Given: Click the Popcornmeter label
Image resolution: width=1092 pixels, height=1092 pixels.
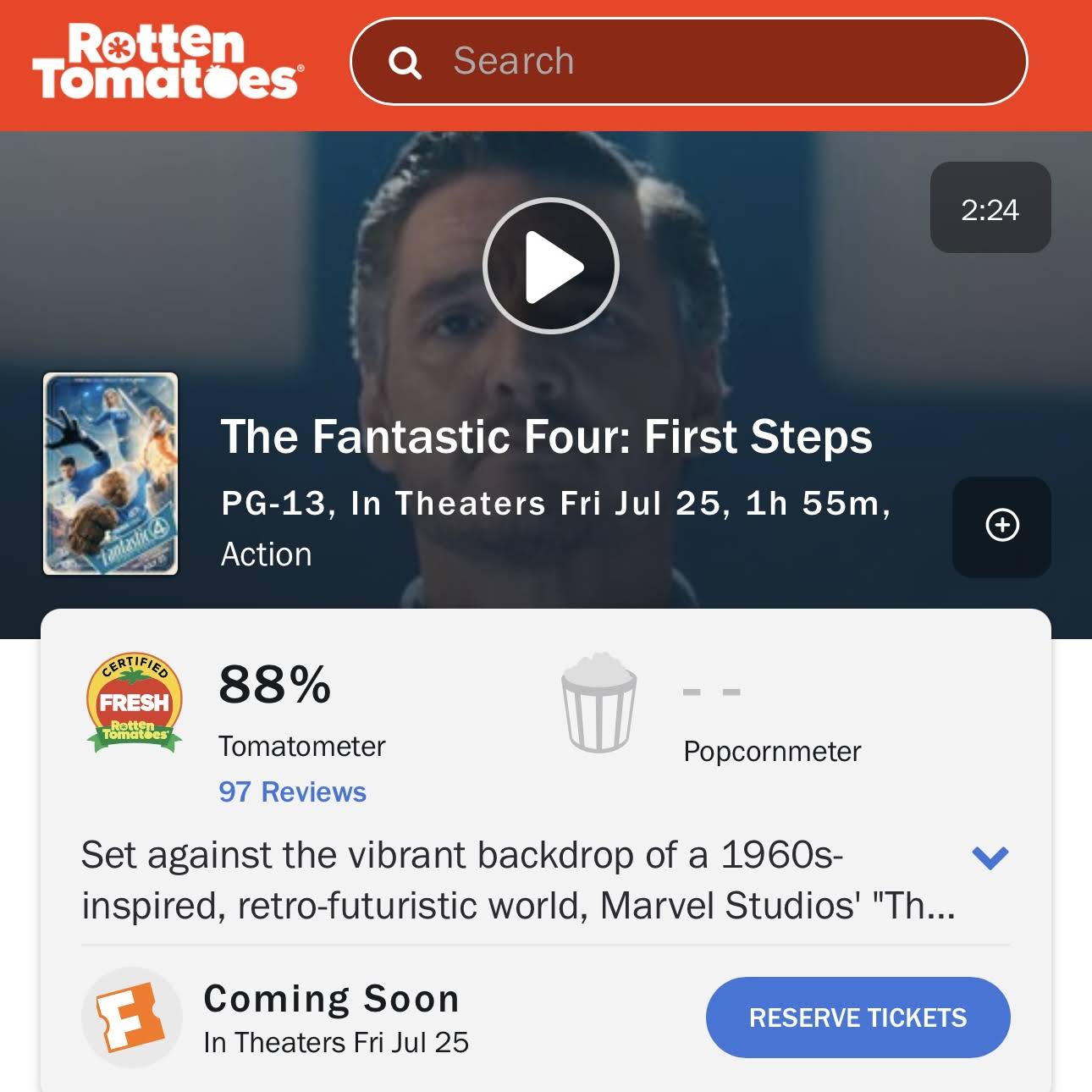Looking at the screenshot, I should click(772, 752).
